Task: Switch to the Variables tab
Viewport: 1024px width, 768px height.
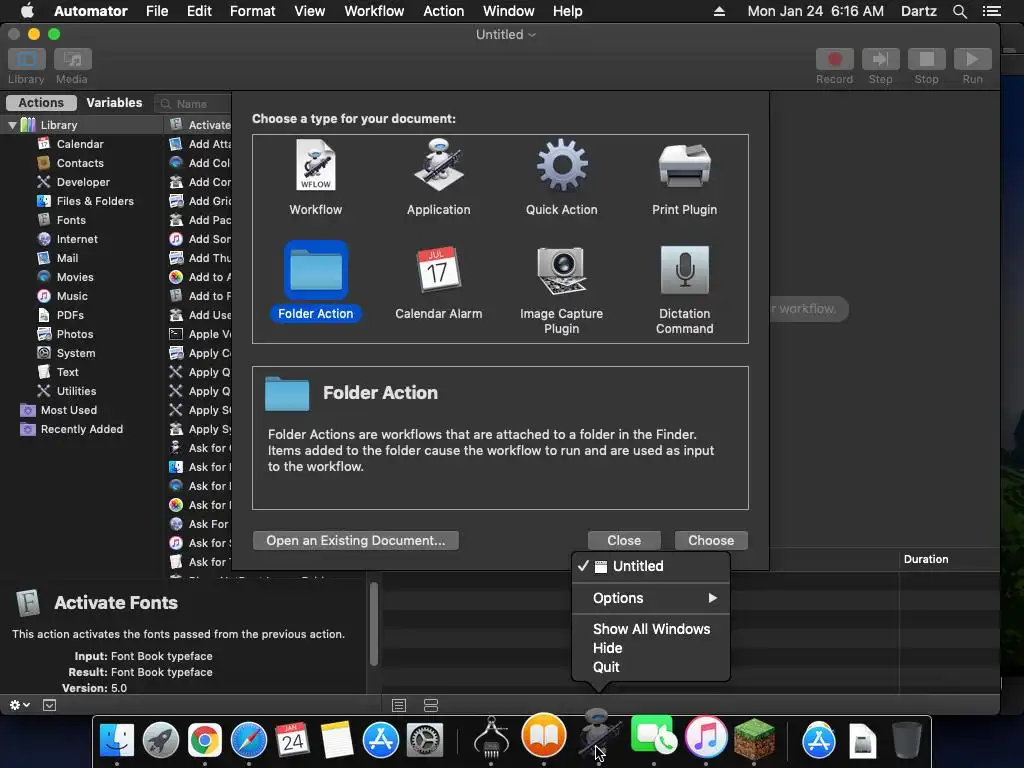Action: tap(114, 103)
